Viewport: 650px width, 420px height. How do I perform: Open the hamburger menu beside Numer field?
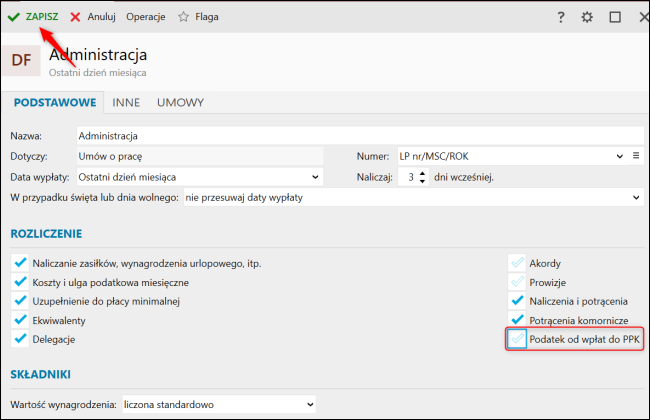click(635, 156)
